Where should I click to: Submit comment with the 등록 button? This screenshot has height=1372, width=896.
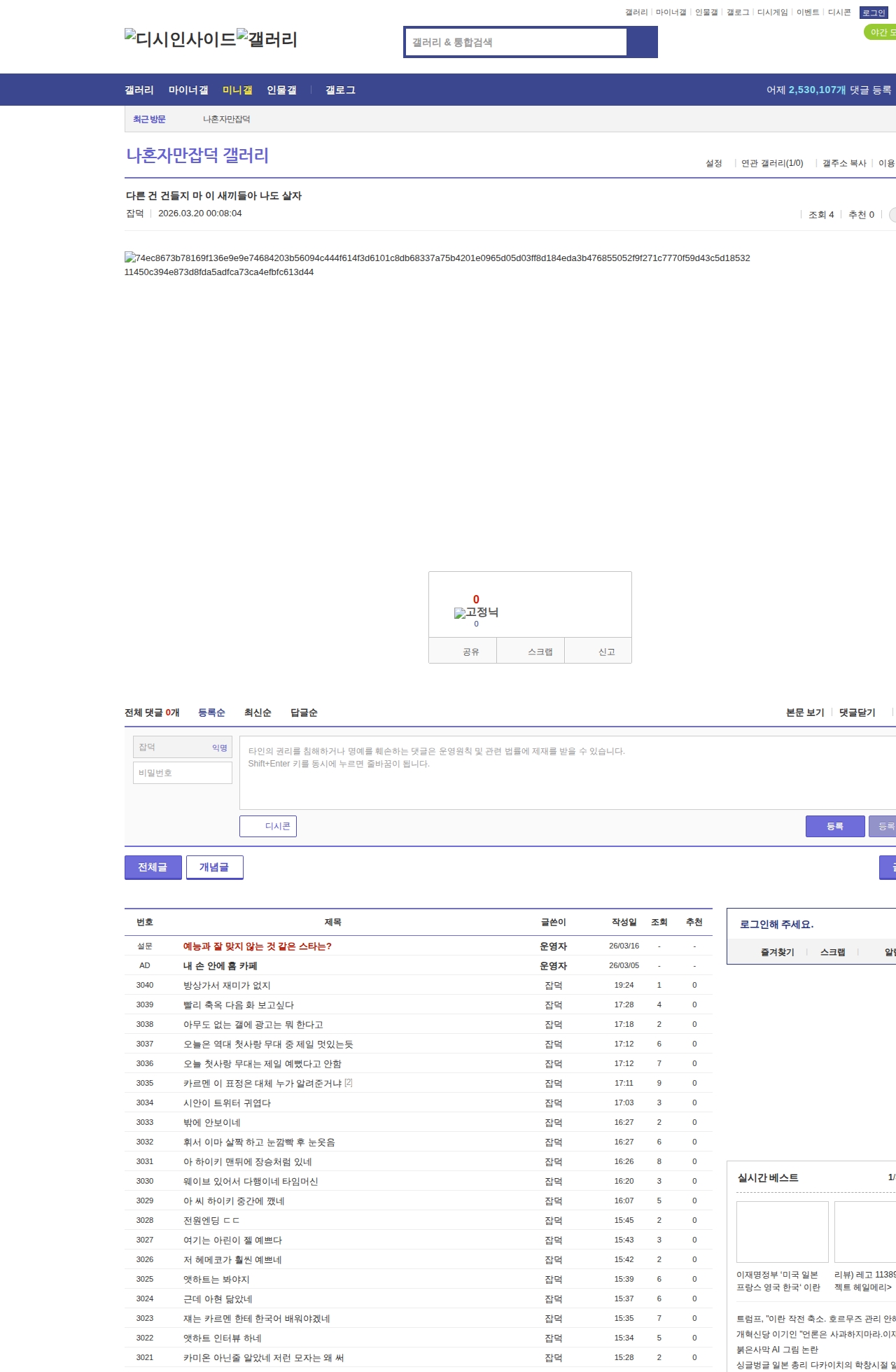coord(835,826)
